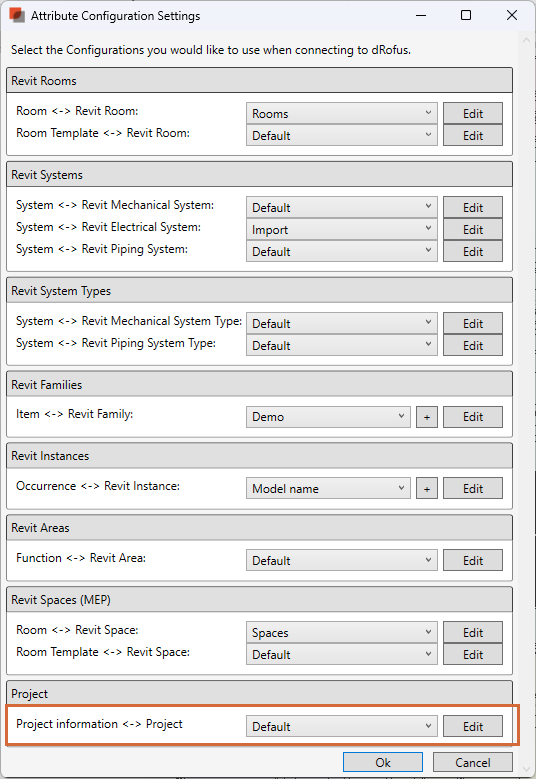Maximize the Attribute Configuration Settings window

466,15
